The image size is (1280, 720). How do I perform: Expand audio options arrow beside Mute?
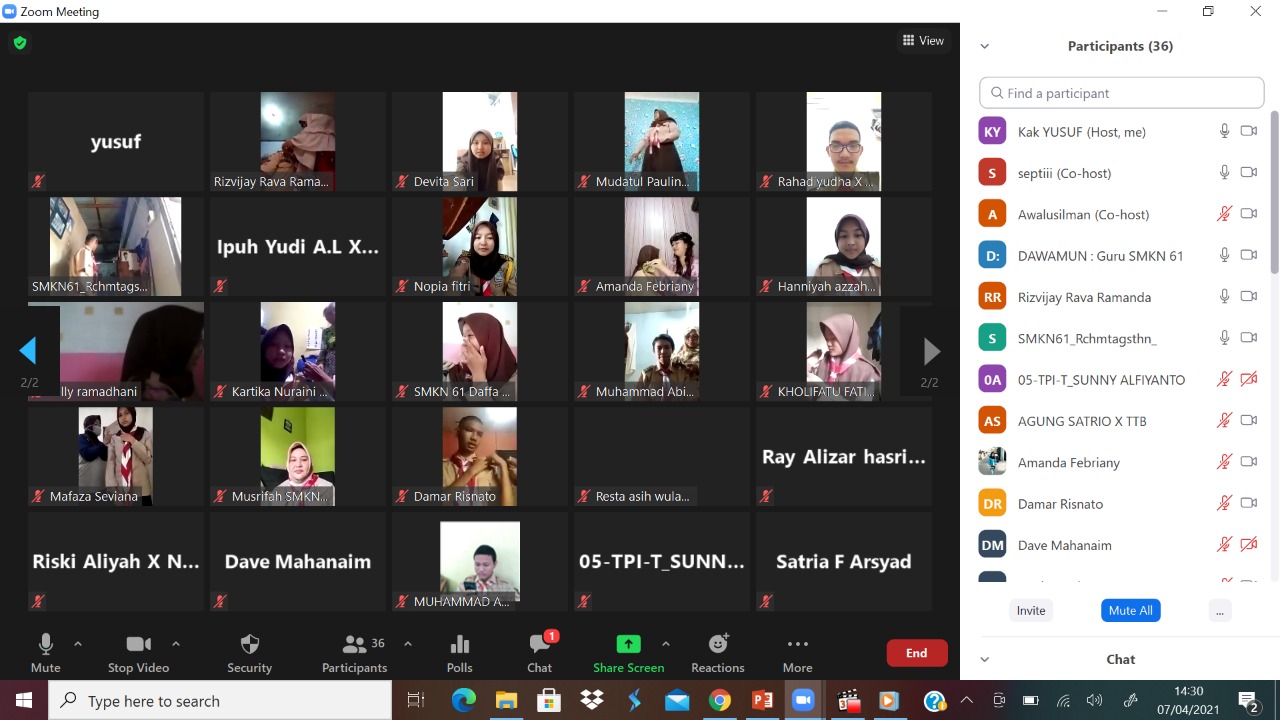tap(78, 644)
